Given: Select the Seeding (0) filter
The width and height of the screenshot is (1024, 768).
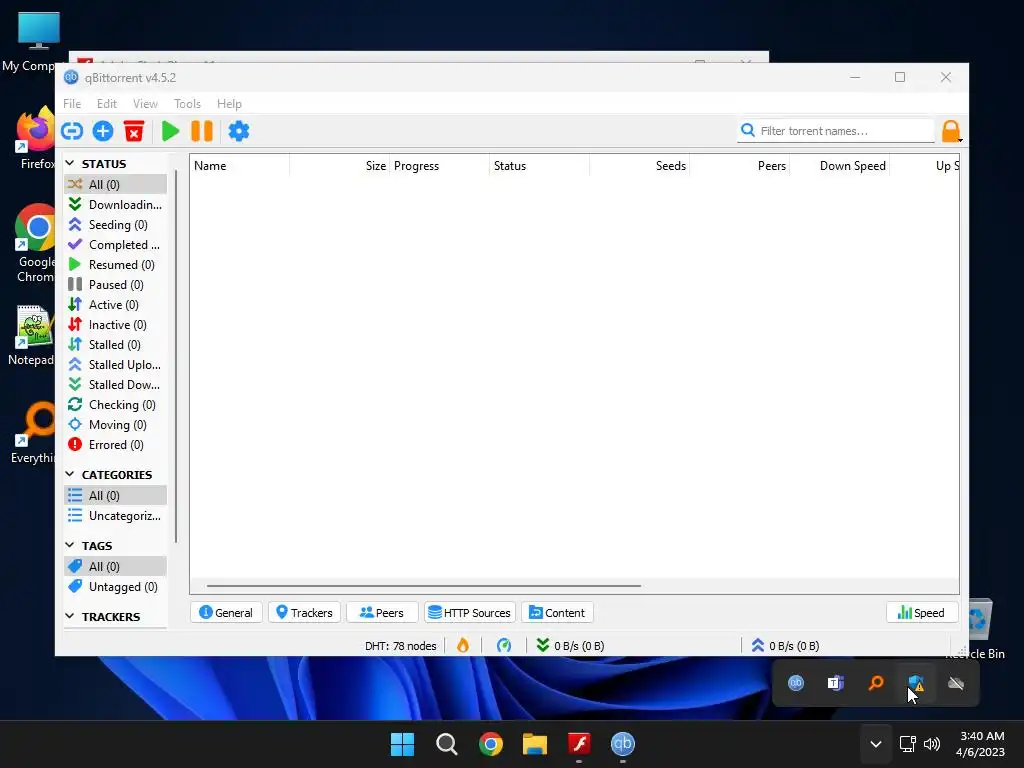Looking at the screenshot, I should 115,225.
